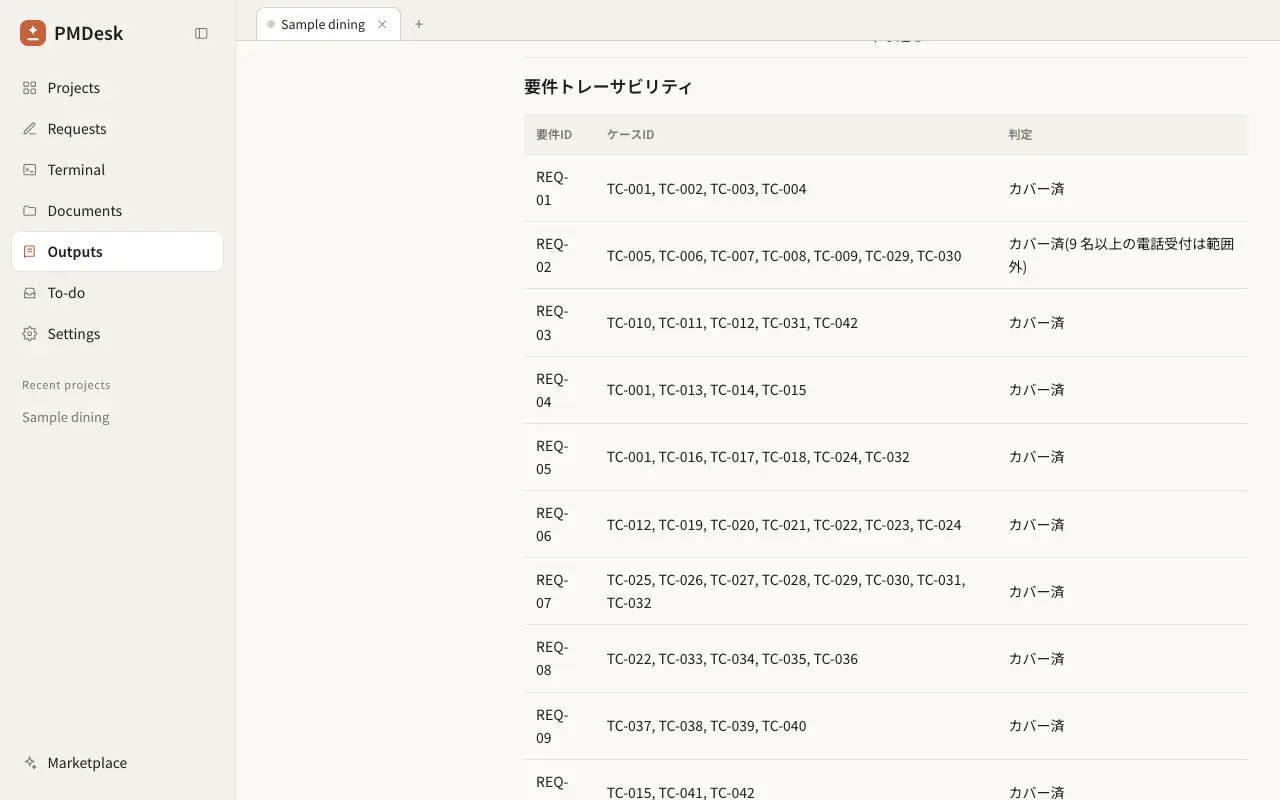Image resolution: width=1280 pixels, height=800 pixels.
Task: Select the REQ-05 cell
Action: 552,457
